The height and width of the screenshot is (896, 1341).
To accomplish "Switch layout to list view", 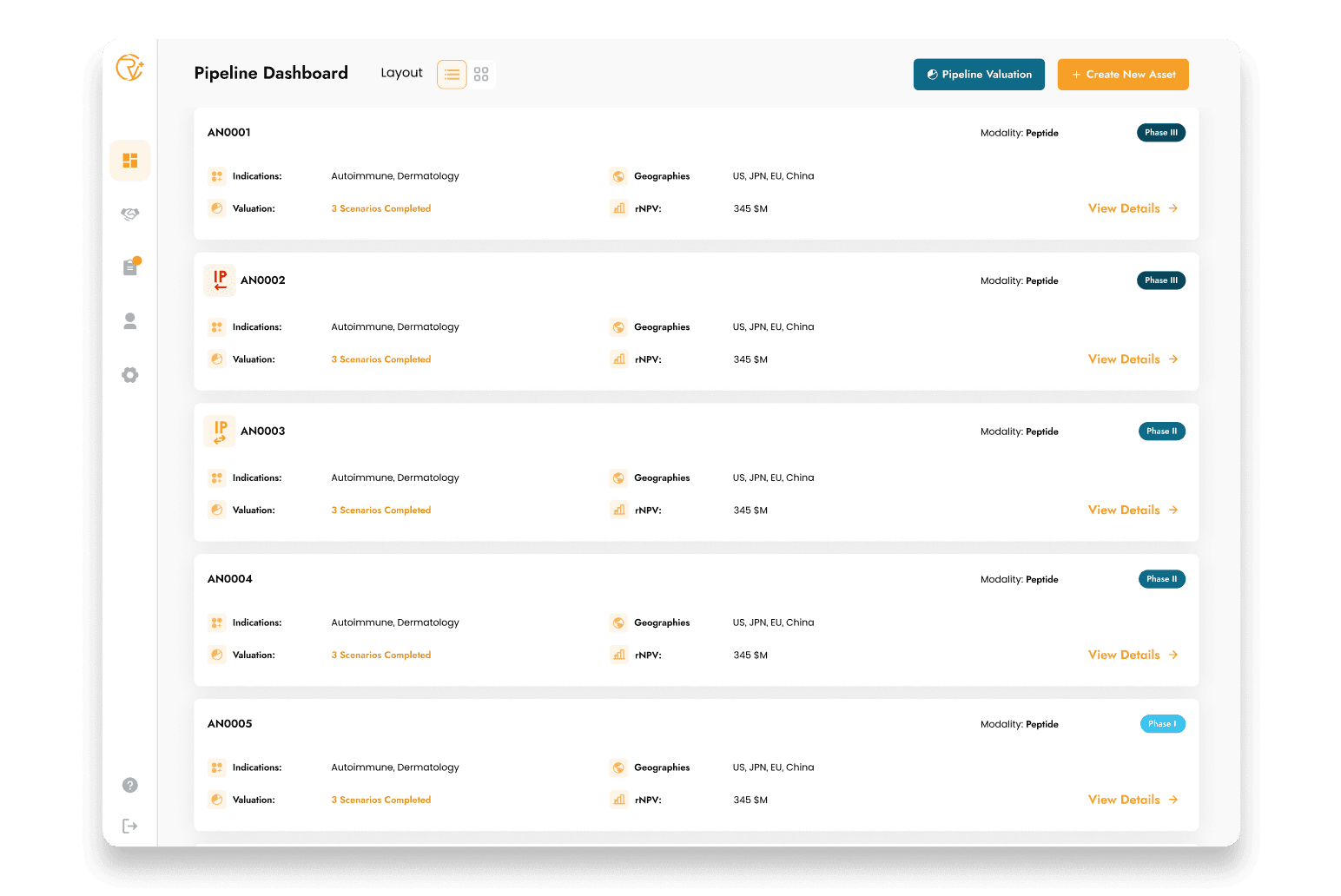I will tap(452, 74).
